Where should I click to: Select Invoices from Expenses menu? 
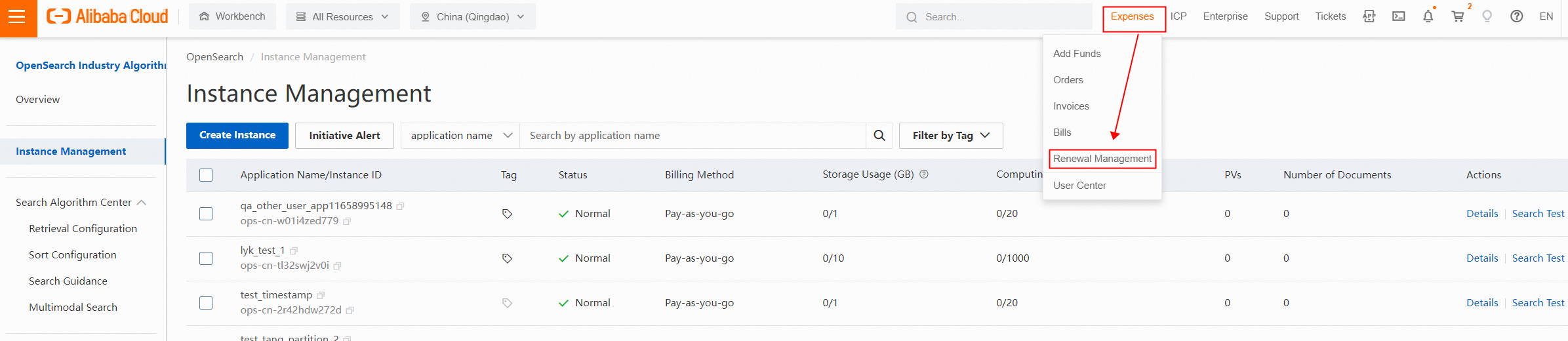coord(1071,106)
